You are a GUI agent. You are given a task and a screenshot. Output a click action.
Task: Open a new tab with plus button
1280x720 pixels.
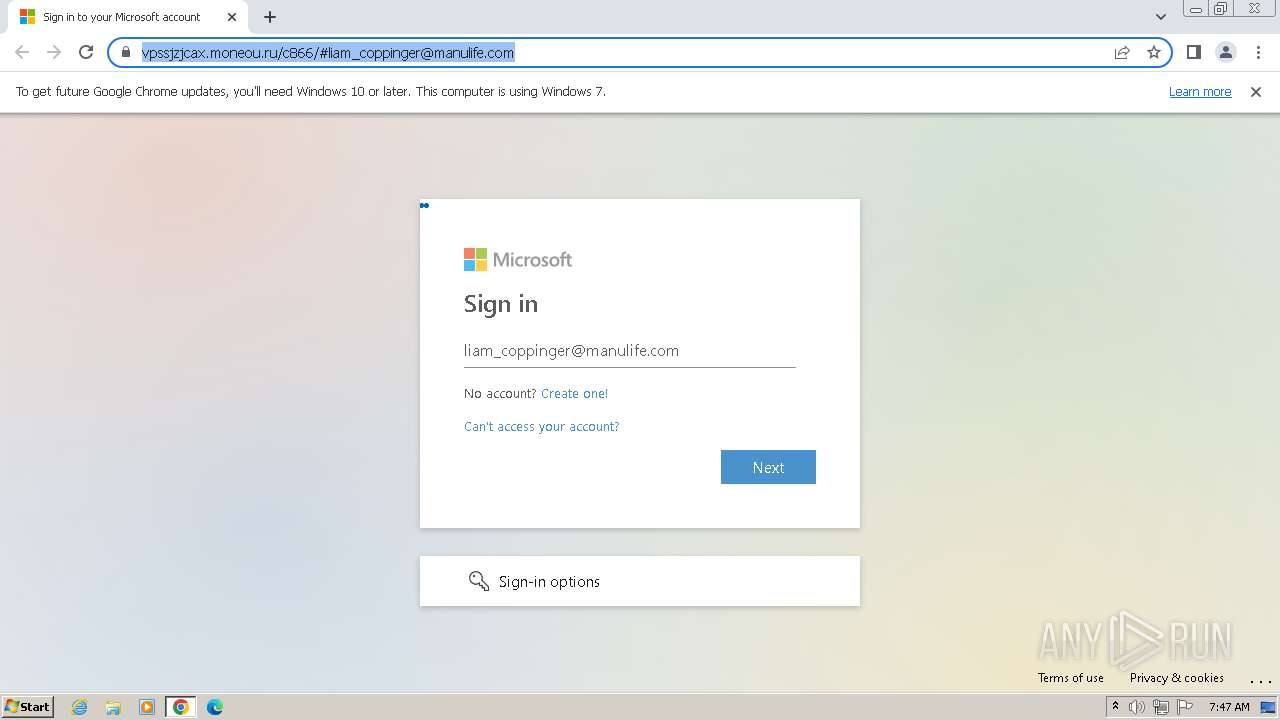pyautogui.click(x=270, y=17)
